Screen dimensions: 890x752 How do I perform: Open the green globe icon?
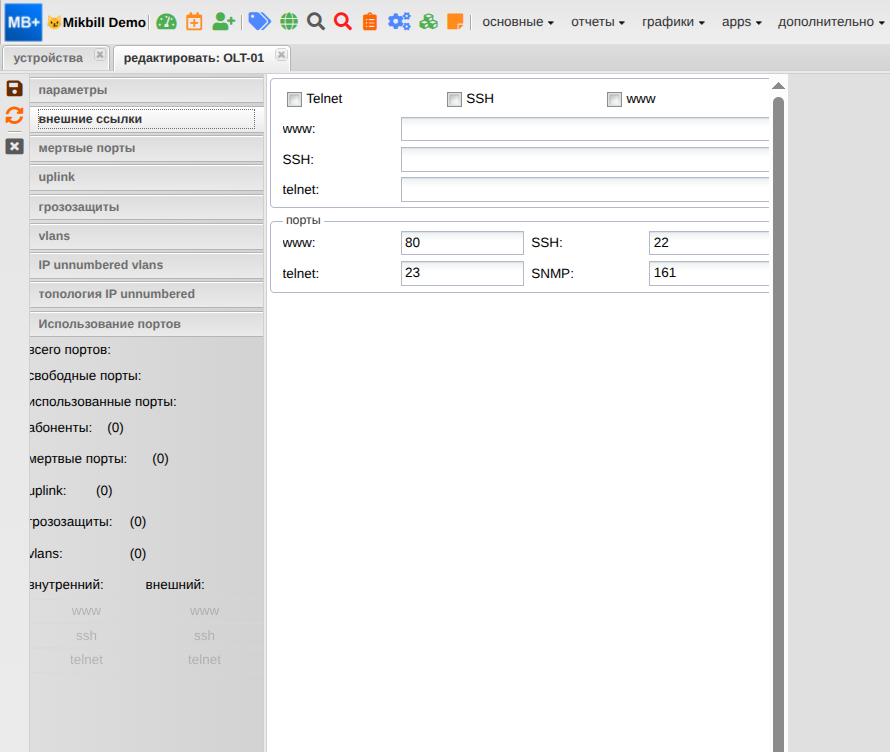click(289, 21)
